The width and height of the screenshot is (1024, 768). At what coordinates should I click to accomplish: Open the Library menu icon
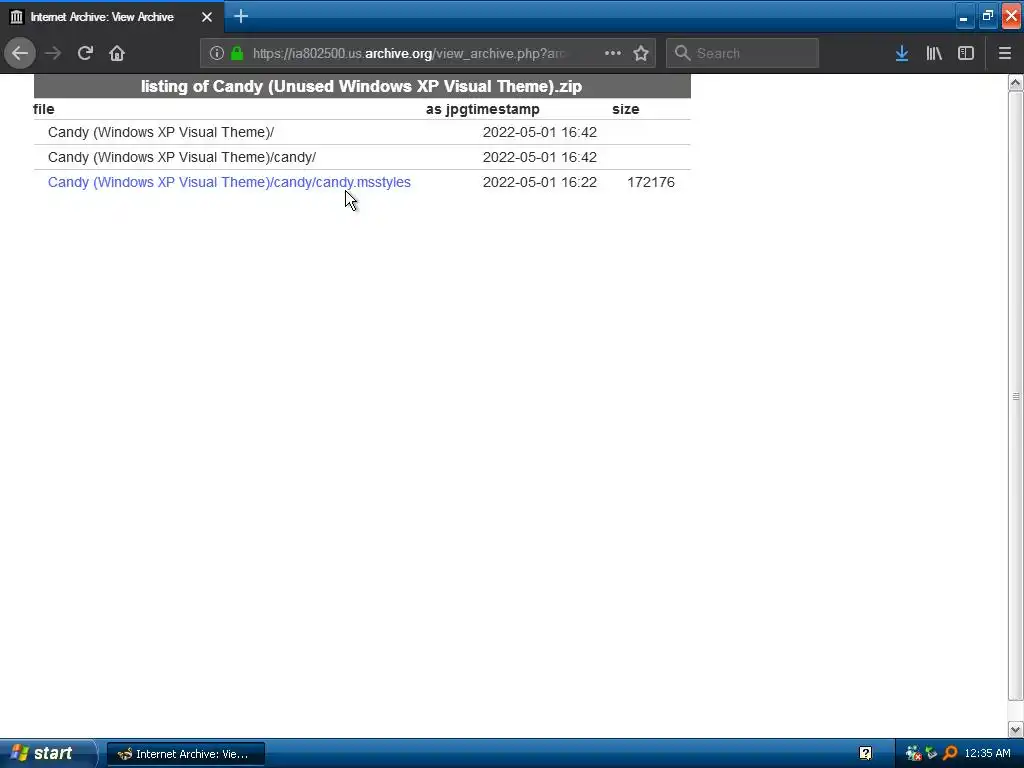click(934, 53)
